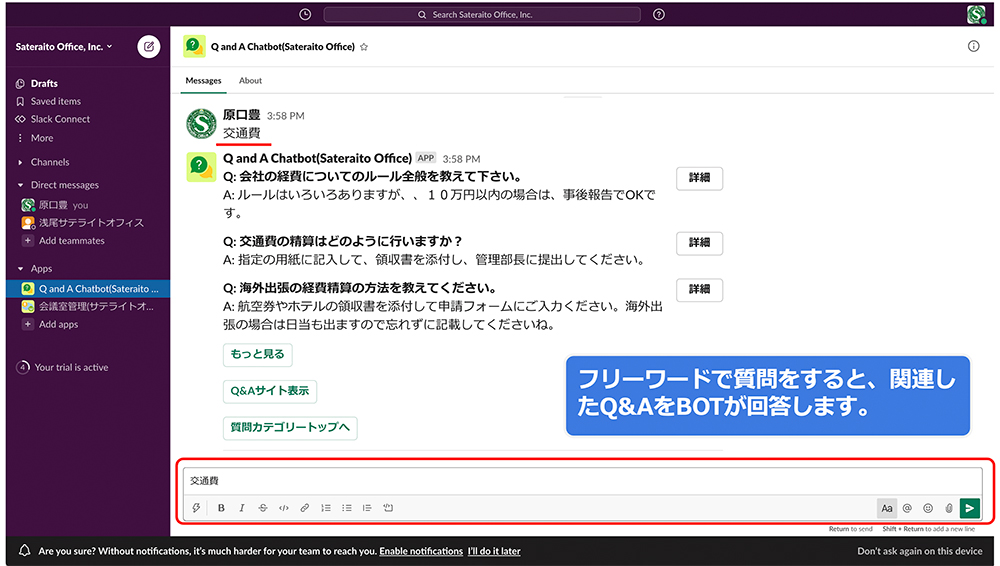
Task: Click Don't ask again on this device
Action: pos(920,551)
